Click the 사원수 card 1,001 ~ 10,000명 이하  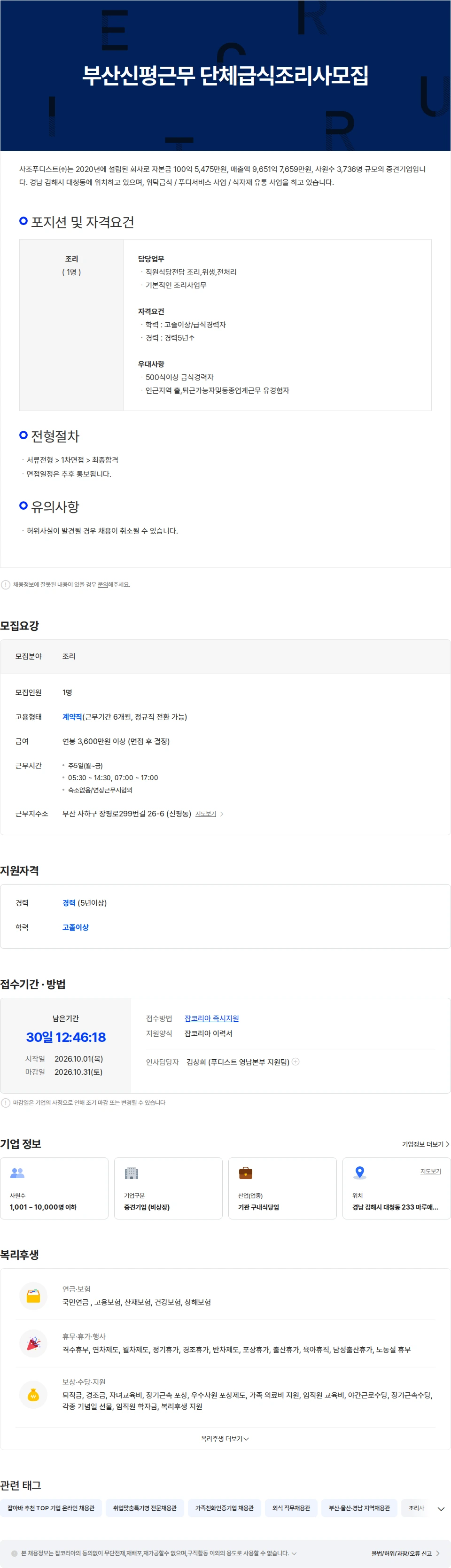[54, 1188]
